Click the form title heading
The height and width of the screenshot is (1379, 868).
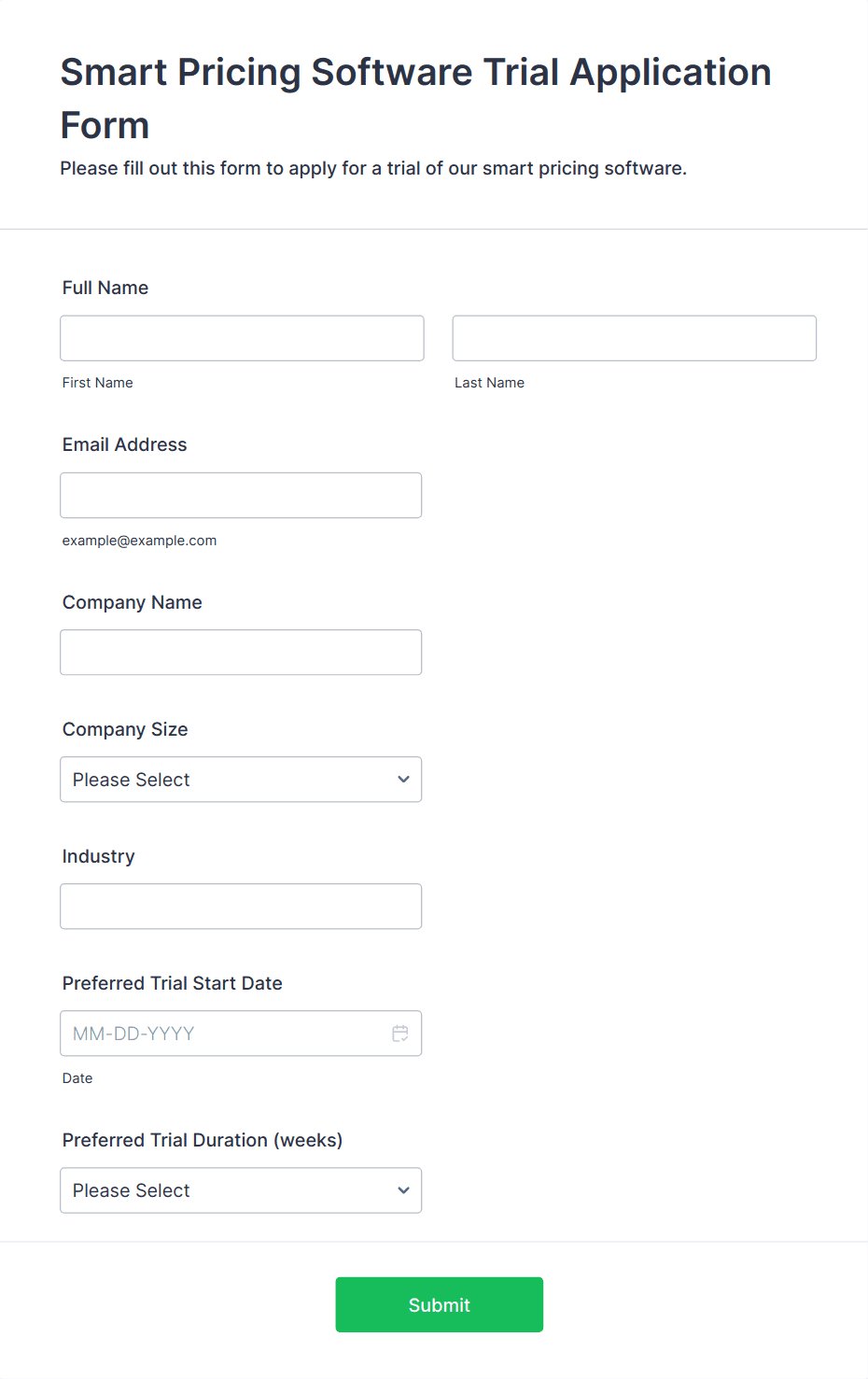click(x=415, y=98)
